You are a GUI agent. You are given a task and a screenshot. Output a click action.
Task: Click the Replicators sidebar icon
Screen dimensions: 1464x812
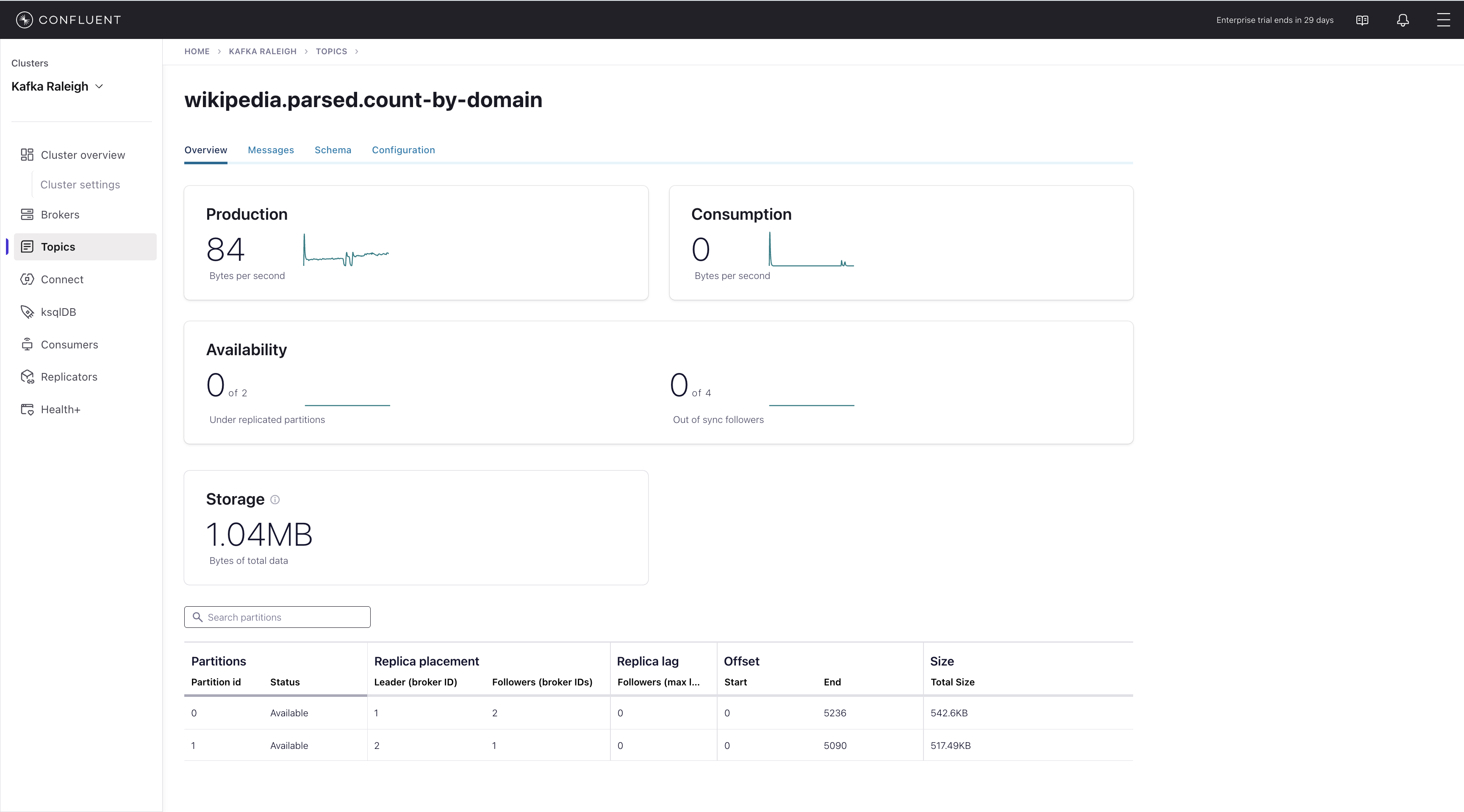27,377
